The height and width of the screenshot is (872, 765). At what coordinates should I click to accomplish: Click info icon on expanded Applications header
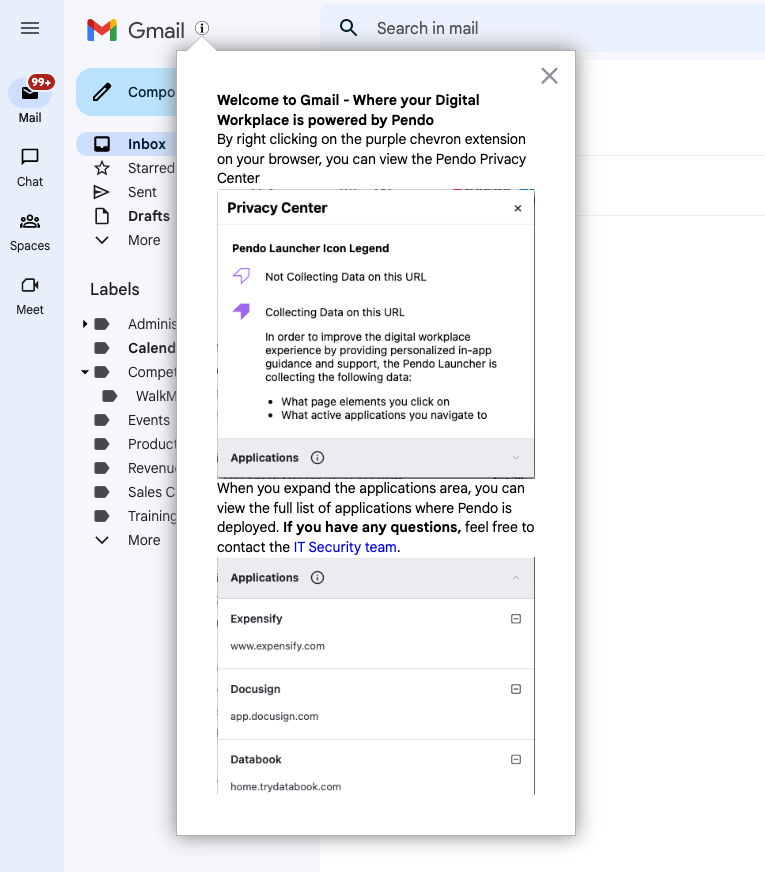coord(317,578)
